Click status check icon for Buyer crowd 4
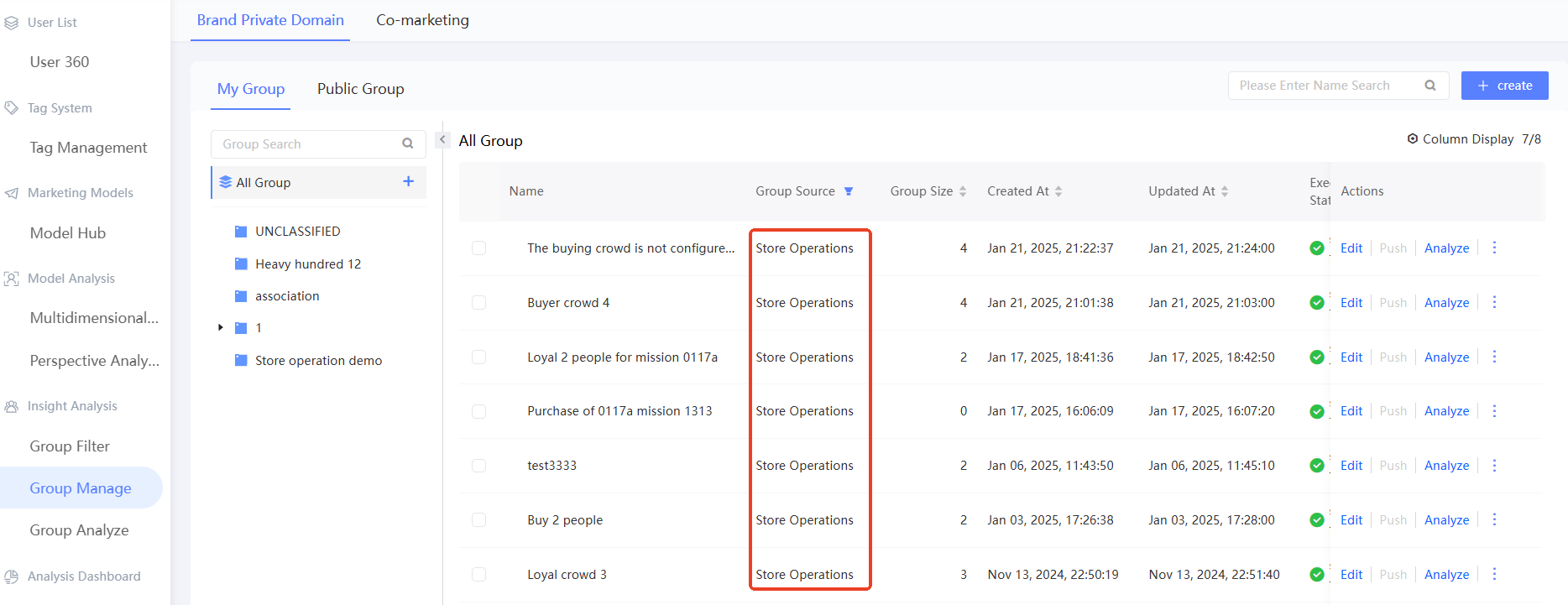 (1317, 303)
